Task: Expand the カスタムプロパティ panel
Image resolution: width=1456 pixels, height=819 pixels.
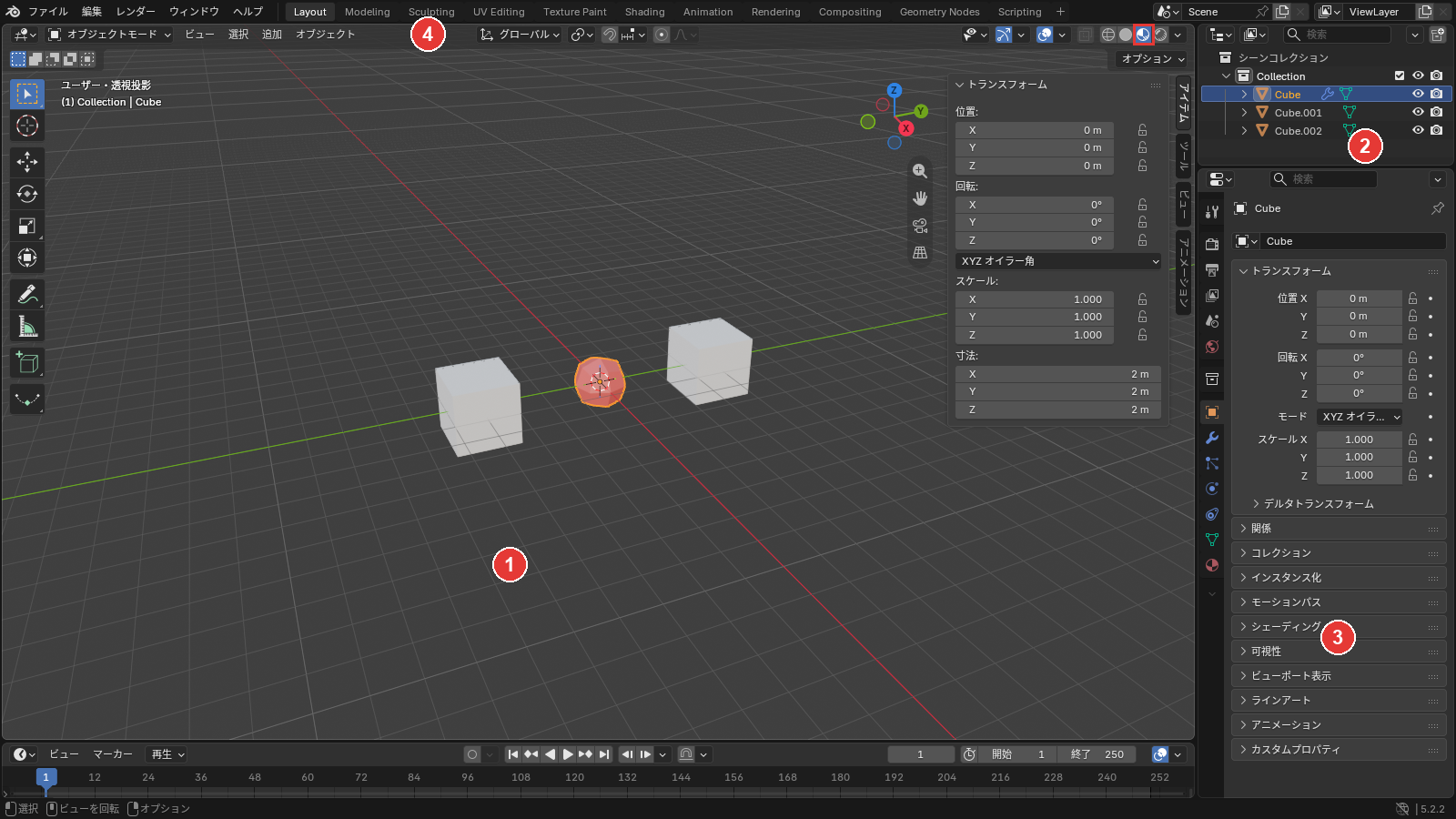Action: pos(1337,750)
